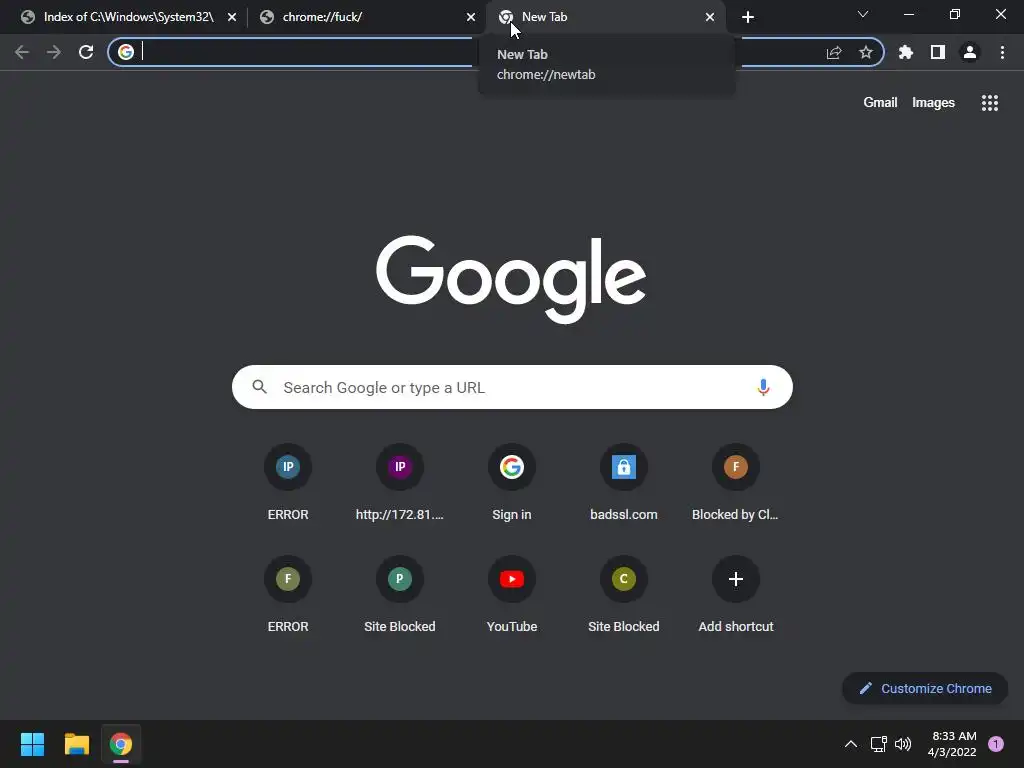Screen dimensions: 1024x768
Task: Toggle the side panel icon
Action: point(938,52)
